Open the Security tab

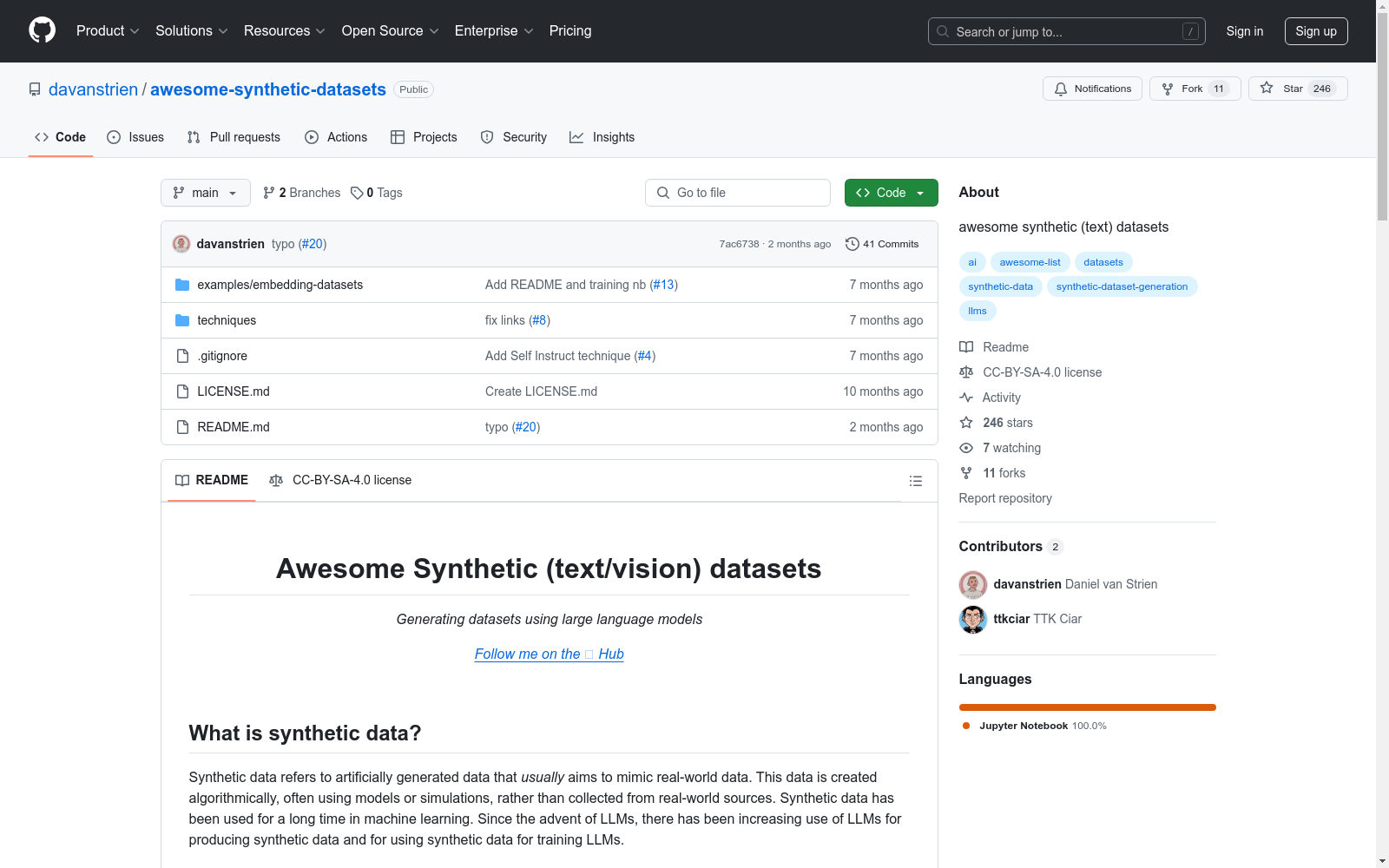514,137
